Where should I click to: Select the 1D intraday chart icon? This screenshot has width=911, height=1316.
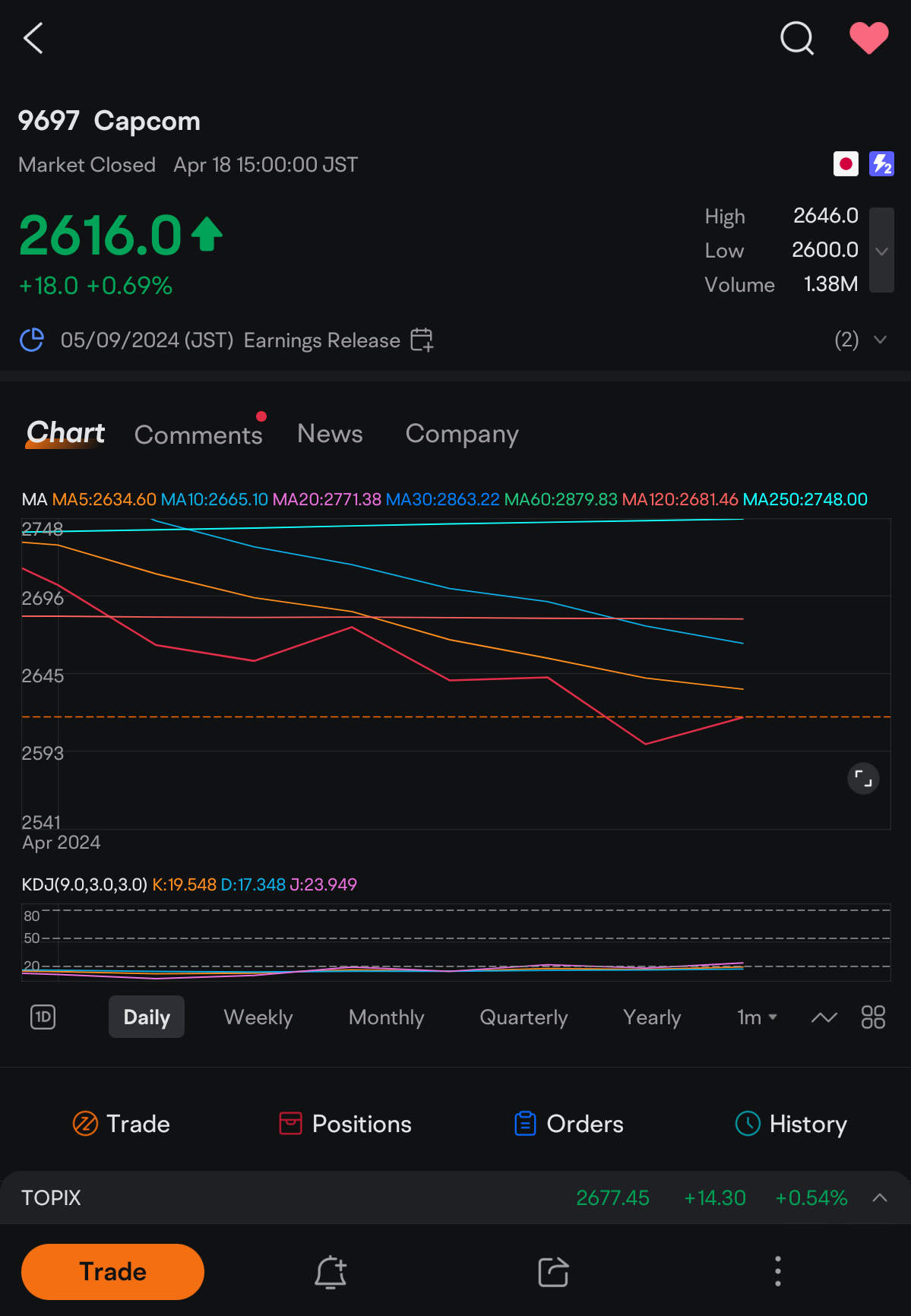(x=43, y=1017)
